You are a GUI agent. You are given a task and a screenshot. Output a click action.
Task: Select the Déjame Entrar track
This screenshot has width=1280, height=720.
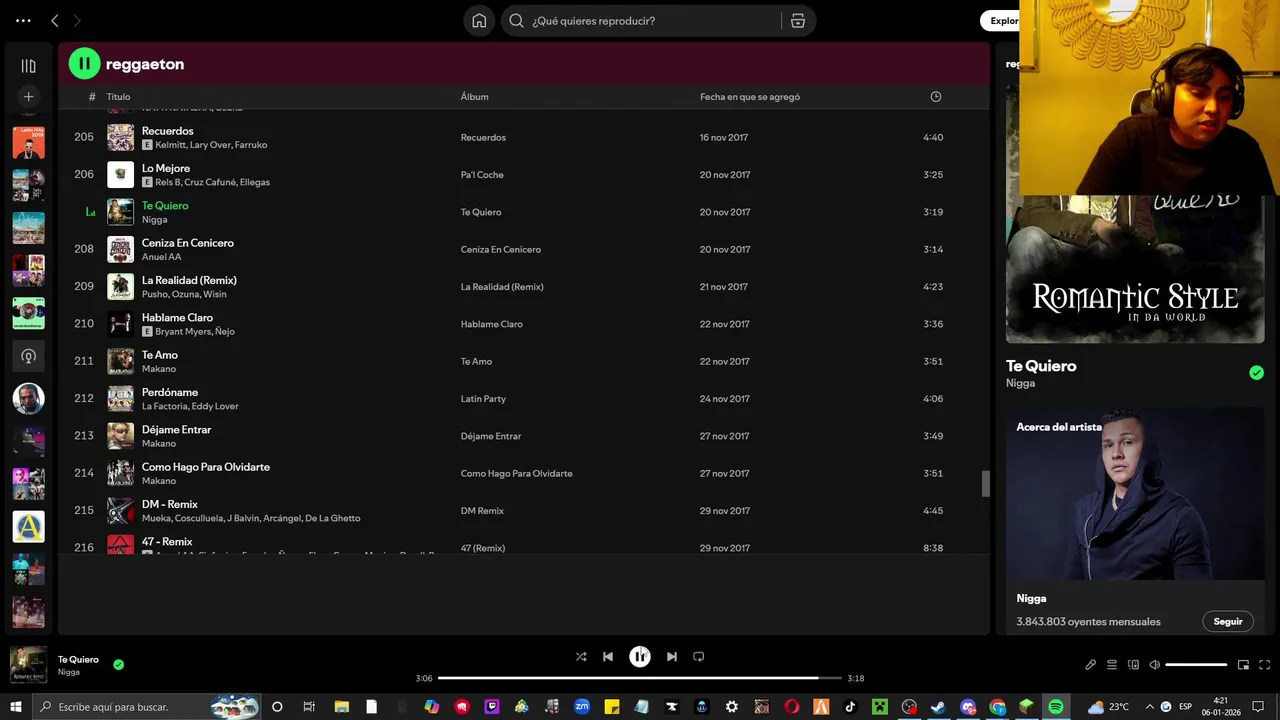pyautogui.click(x=523, y=436)
